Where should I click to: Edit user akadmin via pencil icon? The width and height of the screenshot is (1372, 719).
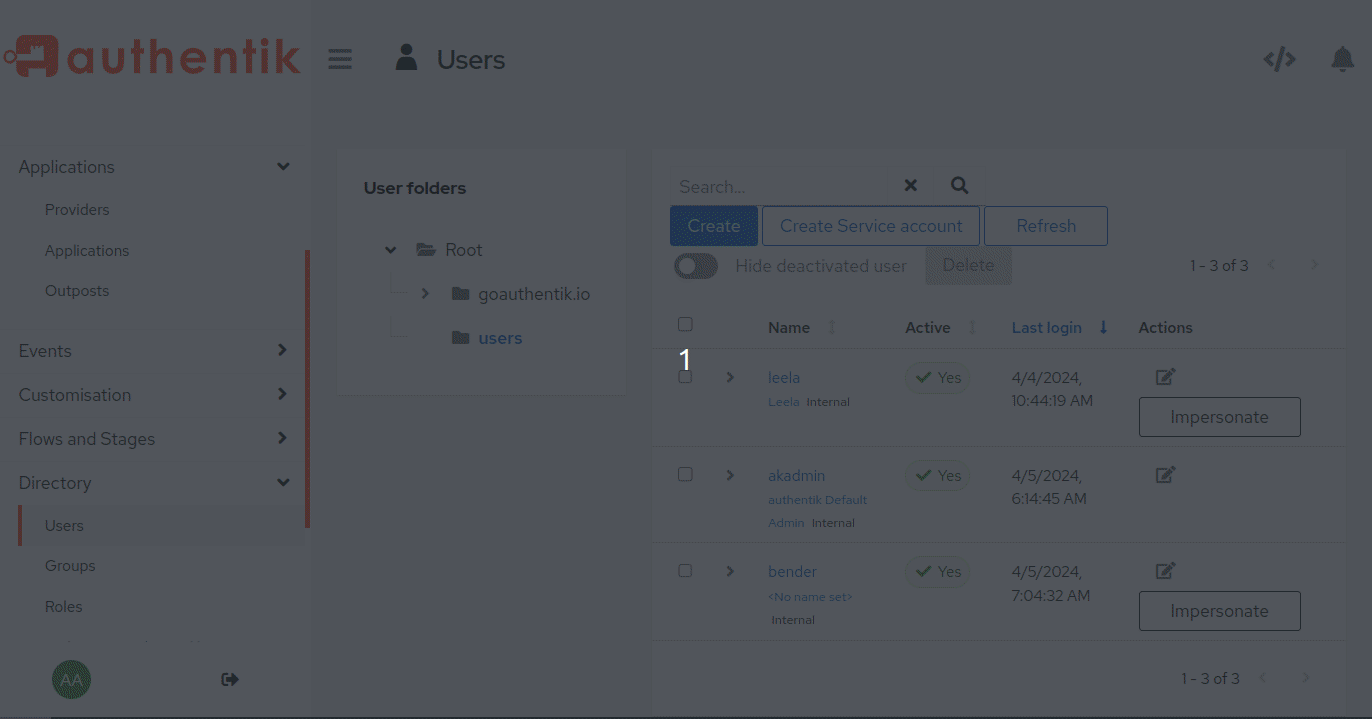[x=1165, y=475]
